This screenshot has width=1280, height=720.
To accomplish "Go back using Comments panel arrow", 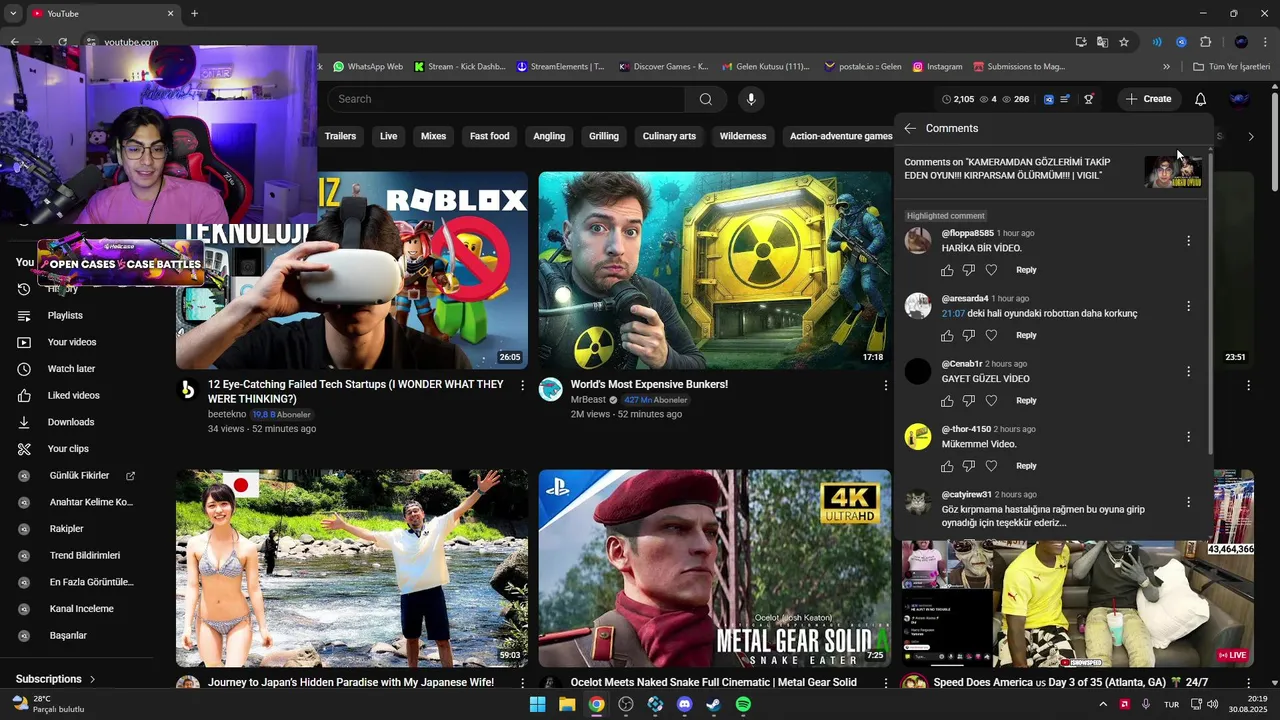I will [910, 128].
